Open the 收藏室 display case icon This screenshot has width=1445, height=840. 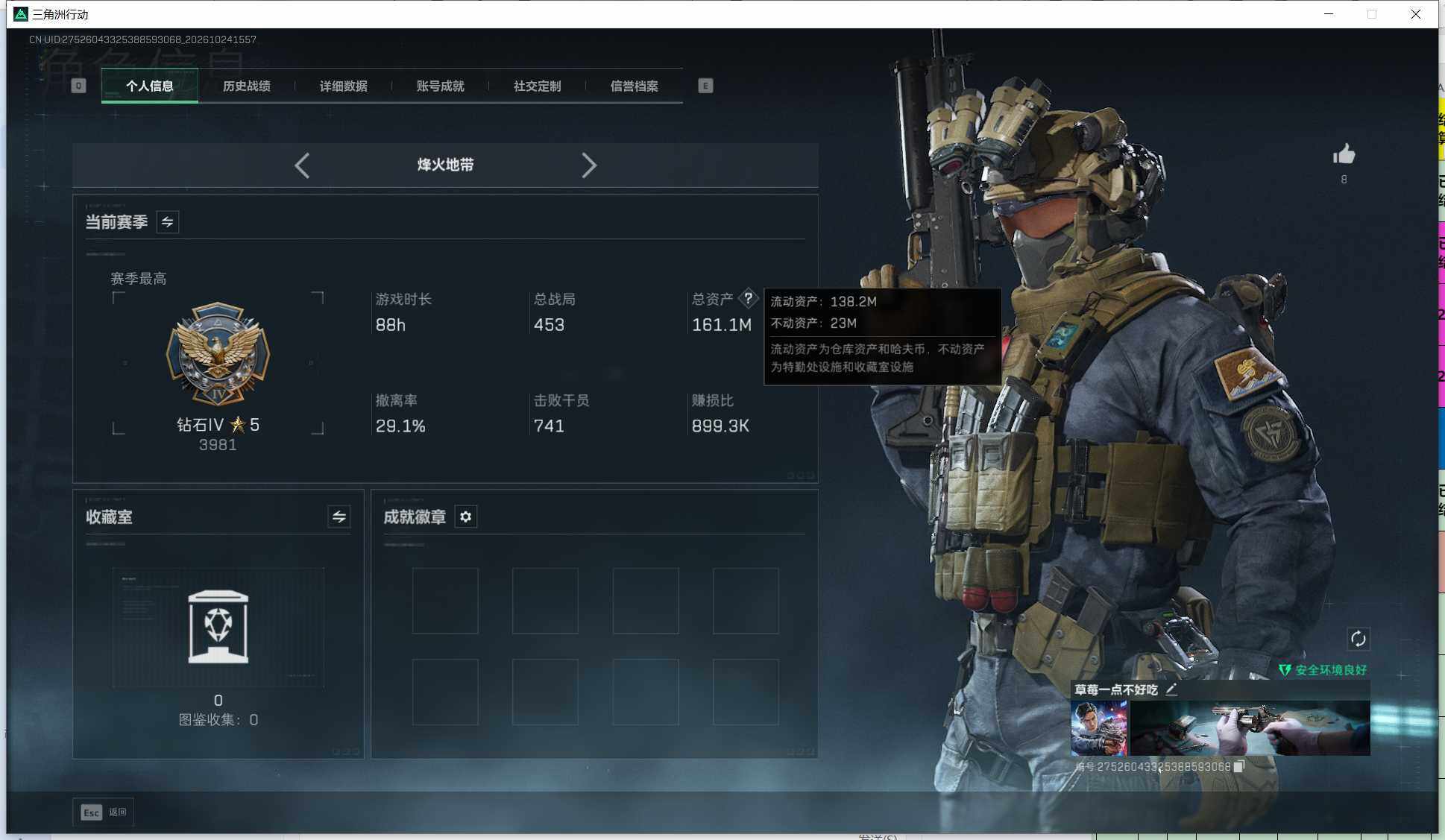pyautogui.click(x=218, y=627)
